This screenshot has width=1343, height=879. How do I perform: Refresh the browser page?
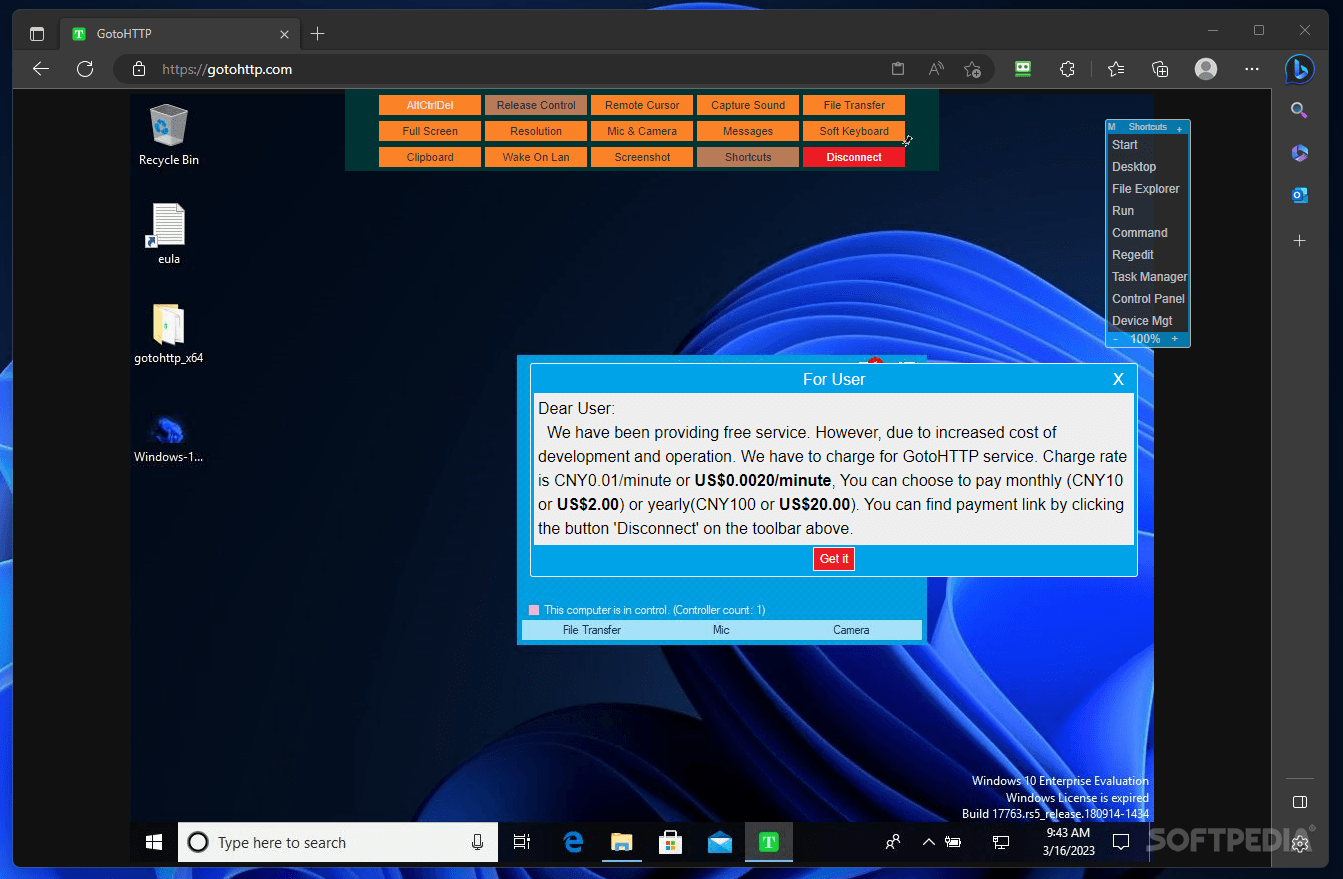coord(85,69)
